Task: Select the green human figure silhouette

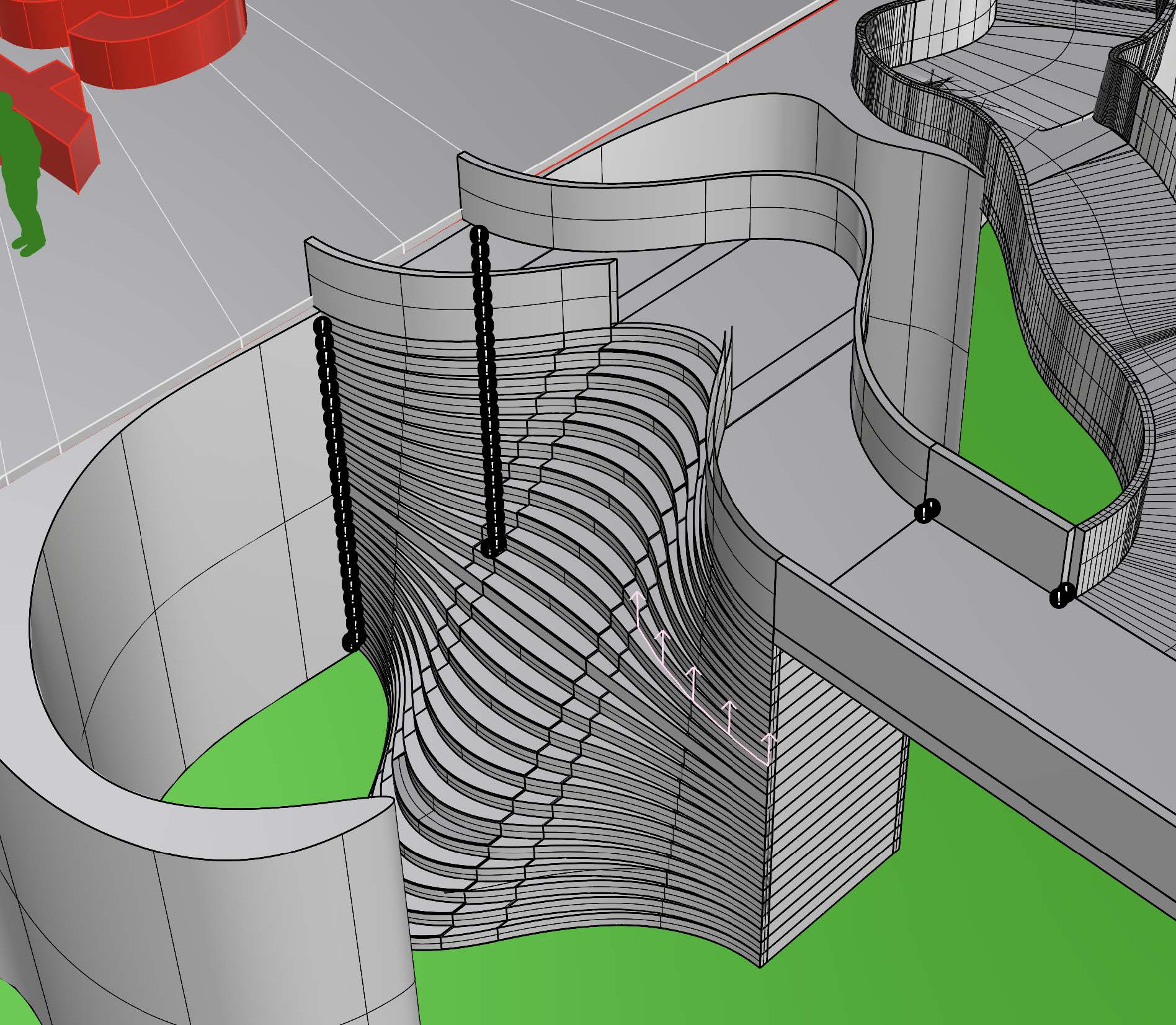Action: 22,174
